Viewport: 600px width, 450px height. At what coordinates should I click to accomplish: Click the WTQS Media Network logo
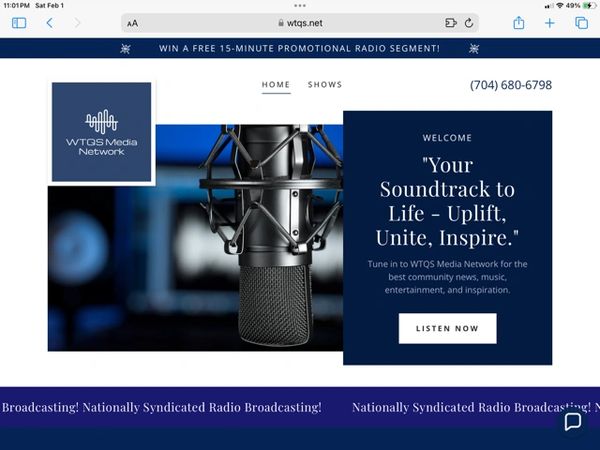click(x=101, y=132)
